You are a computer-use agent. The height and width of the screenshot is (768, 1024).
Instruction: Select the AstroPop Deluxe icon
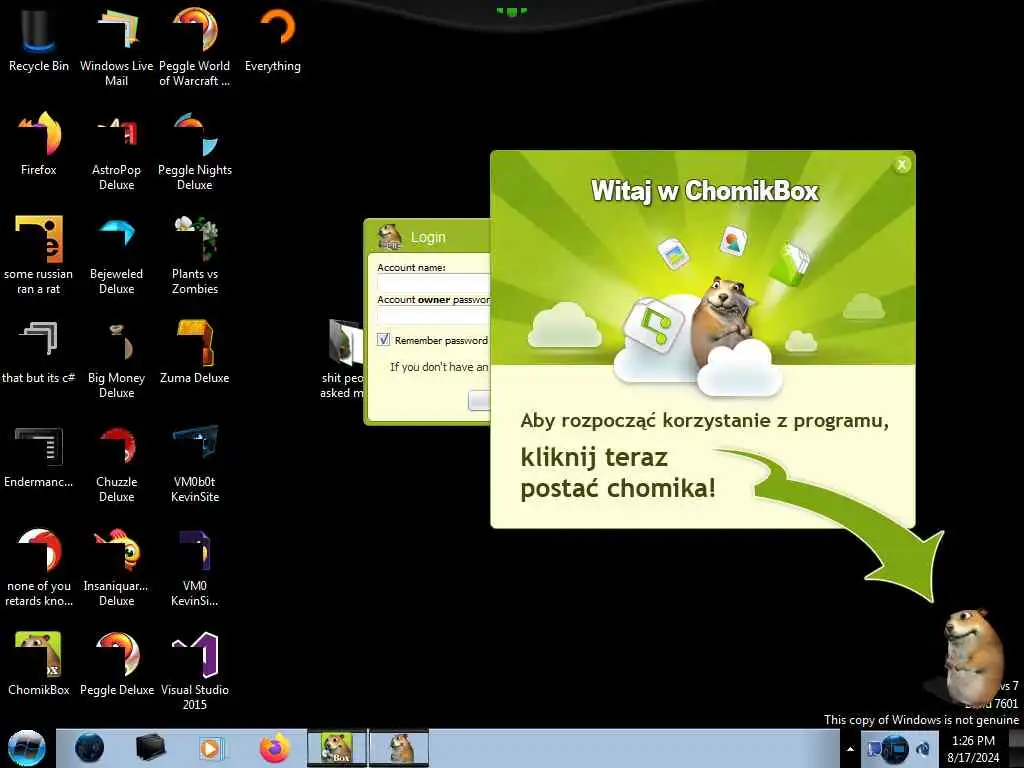click(x=116, y=152)
